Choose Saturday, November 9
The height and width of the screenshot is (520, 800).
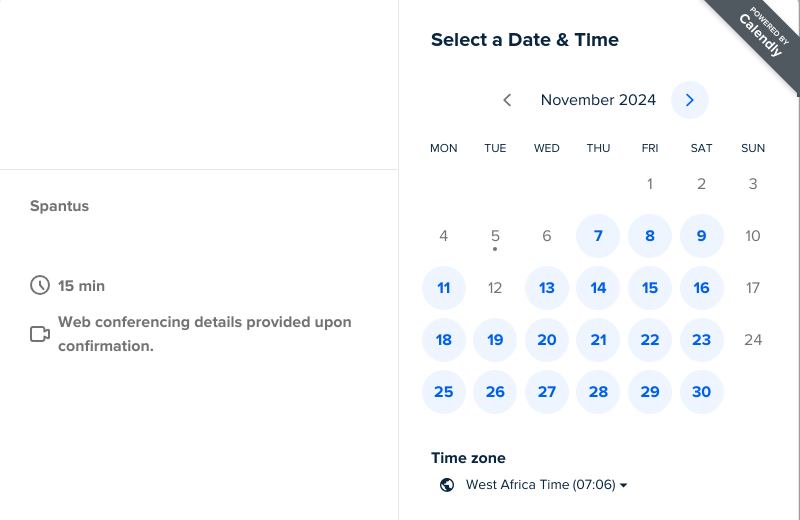tap(702, 236)
